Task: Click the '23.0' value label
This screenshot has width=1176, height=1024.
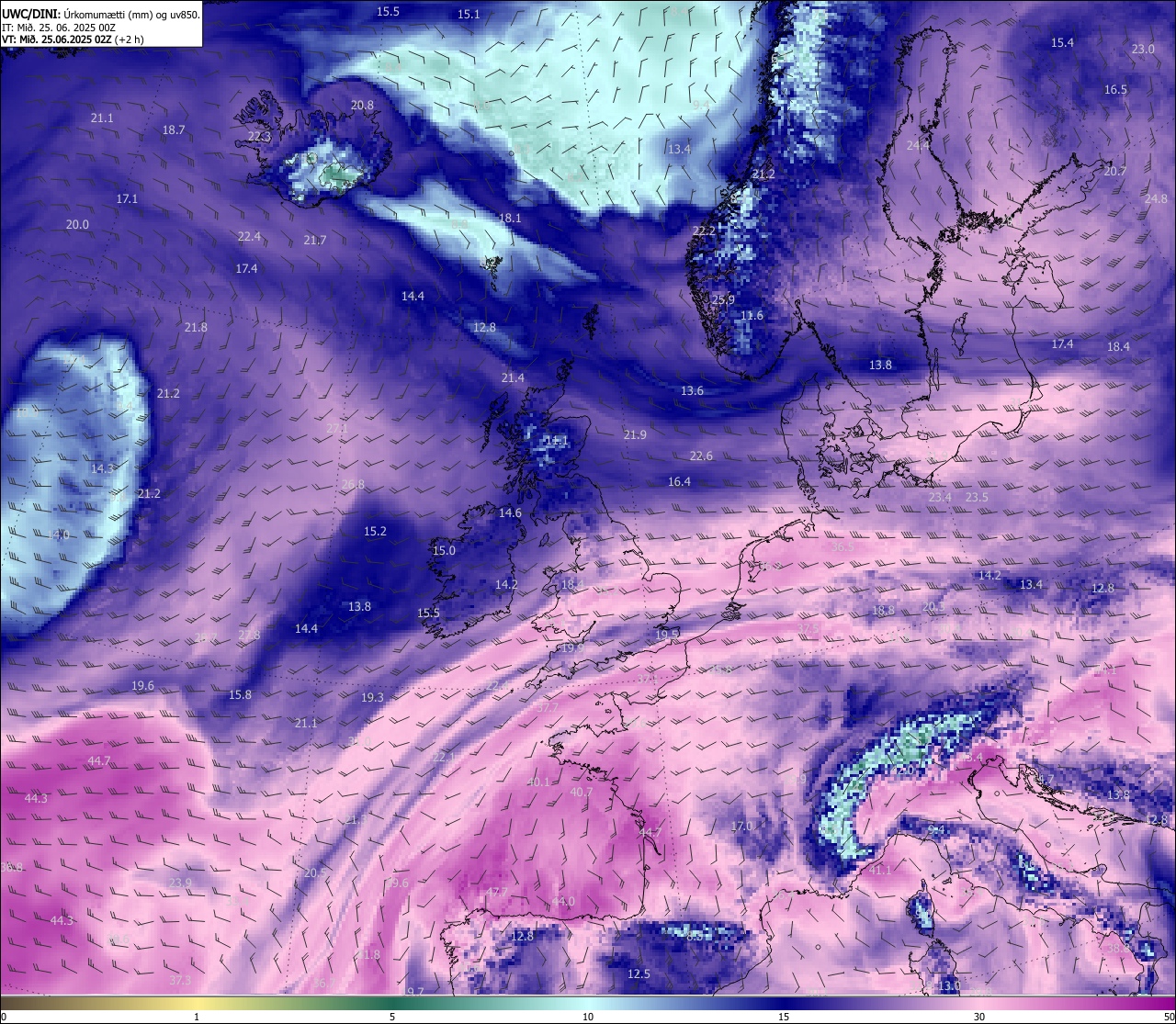Action: coord(1143,49)
